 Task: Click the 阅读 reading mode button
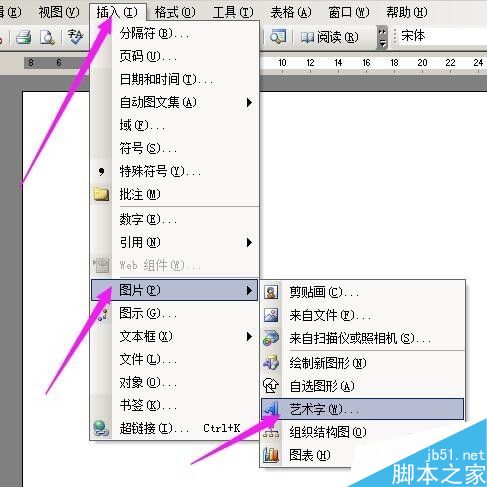(329, 37)
